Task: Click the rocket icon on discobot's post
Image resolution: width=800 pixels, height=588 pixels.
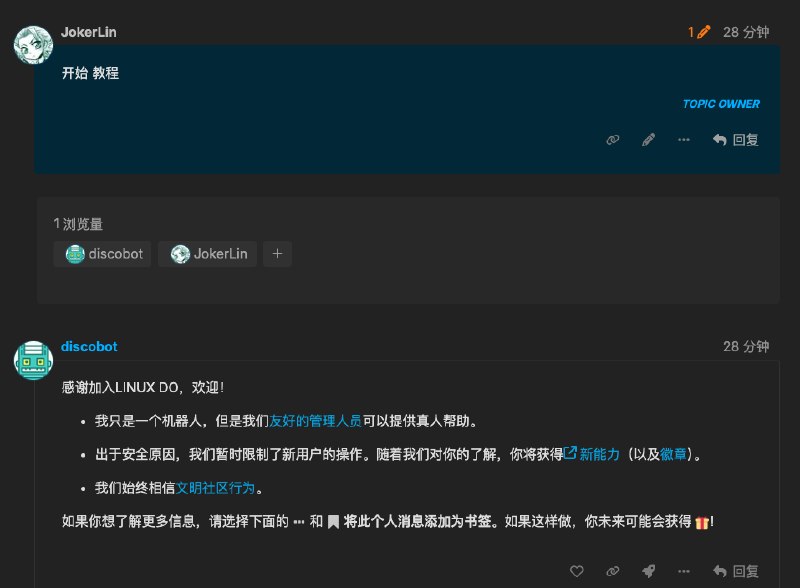Action: 648,571
